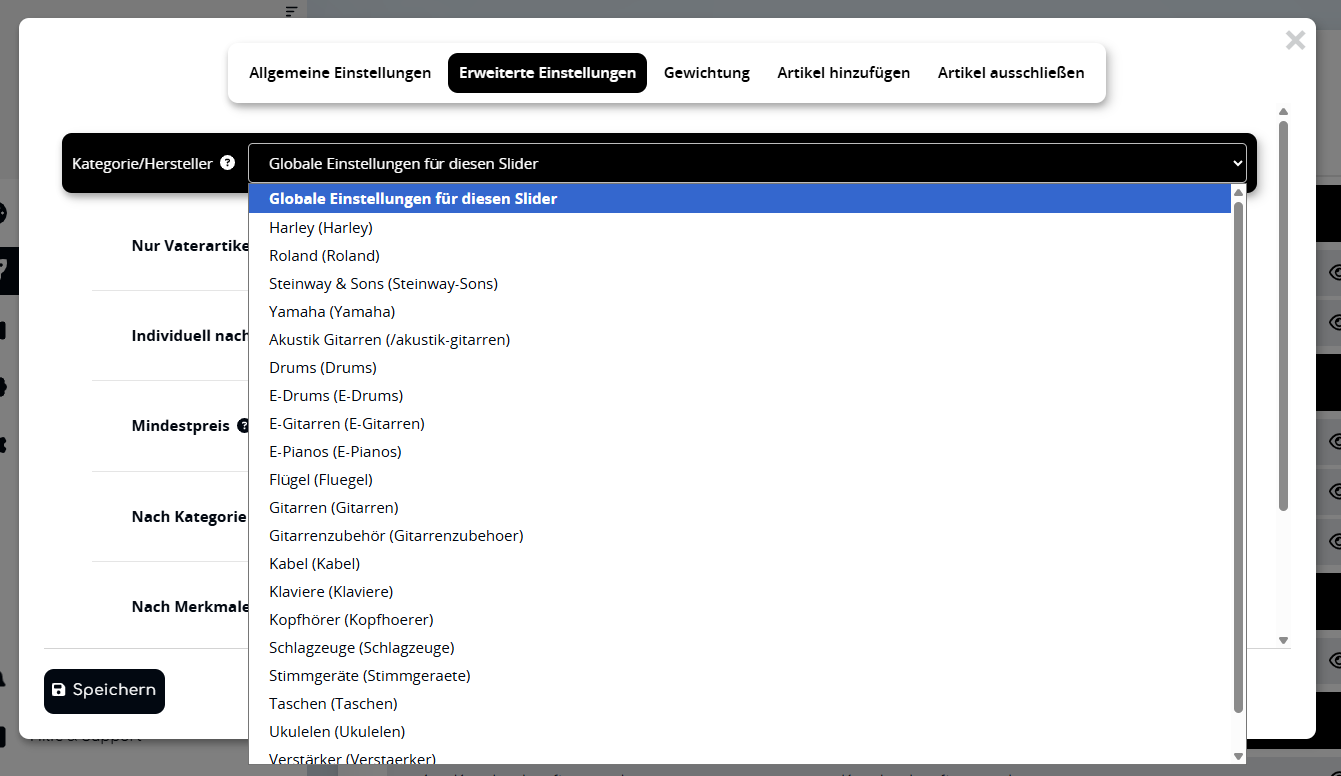Click the Nach Merkmale setting label

[x=190, y=607]
